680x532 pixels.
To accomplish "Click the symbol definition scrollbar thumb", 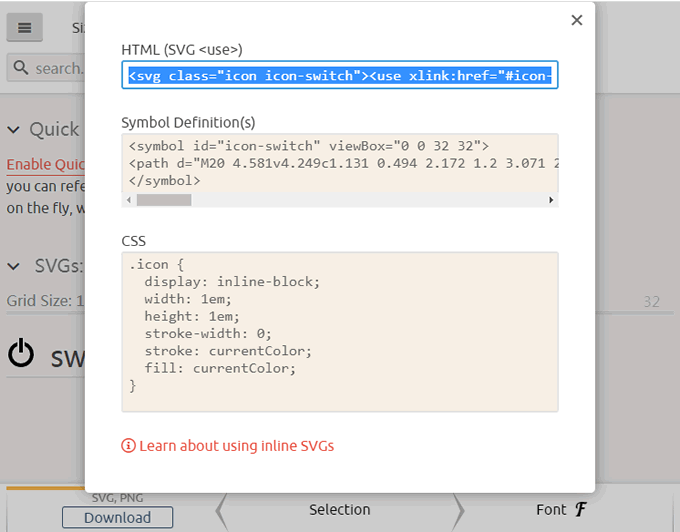I will (x=164, y=200).
